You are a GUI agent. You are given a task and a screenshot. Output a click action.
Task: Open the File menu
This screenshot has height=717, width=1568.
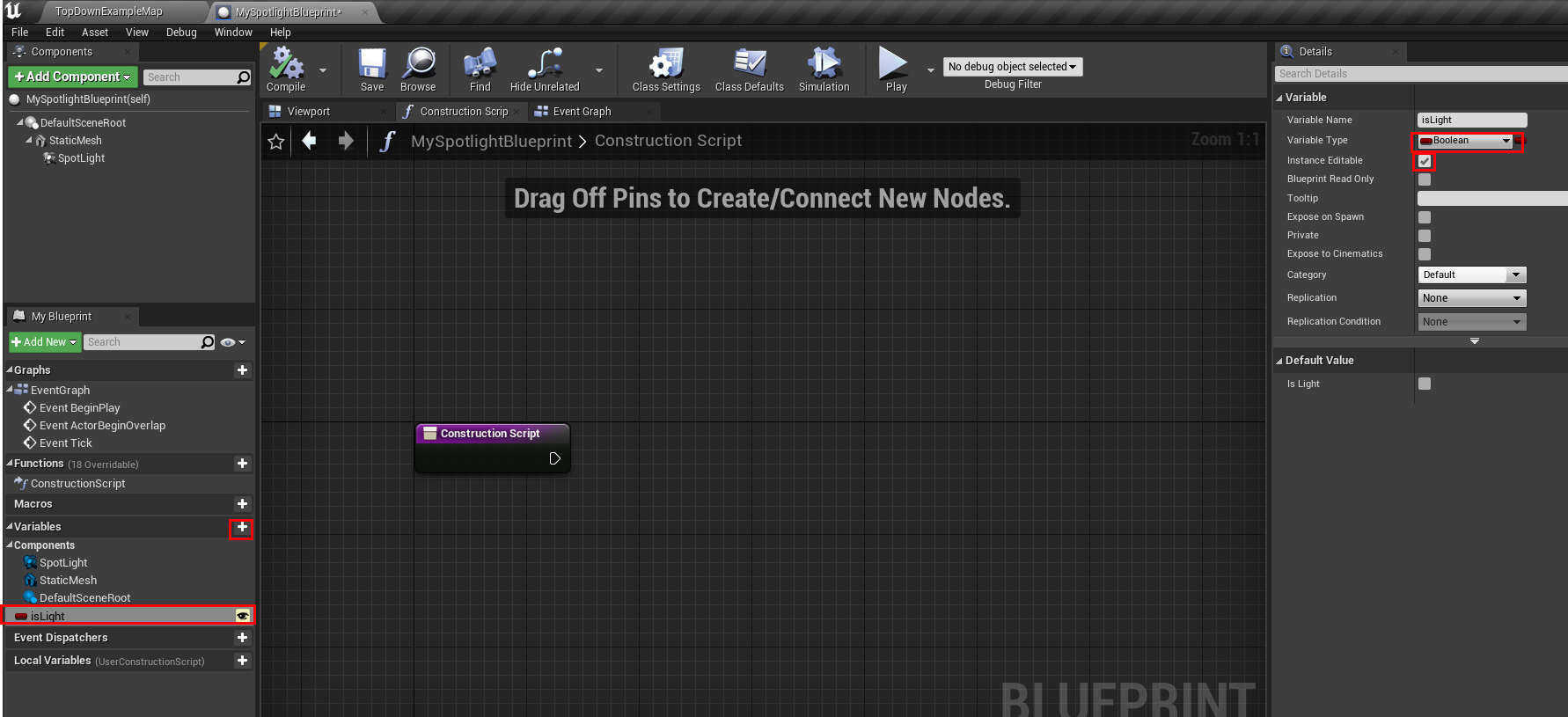(19, 33)
